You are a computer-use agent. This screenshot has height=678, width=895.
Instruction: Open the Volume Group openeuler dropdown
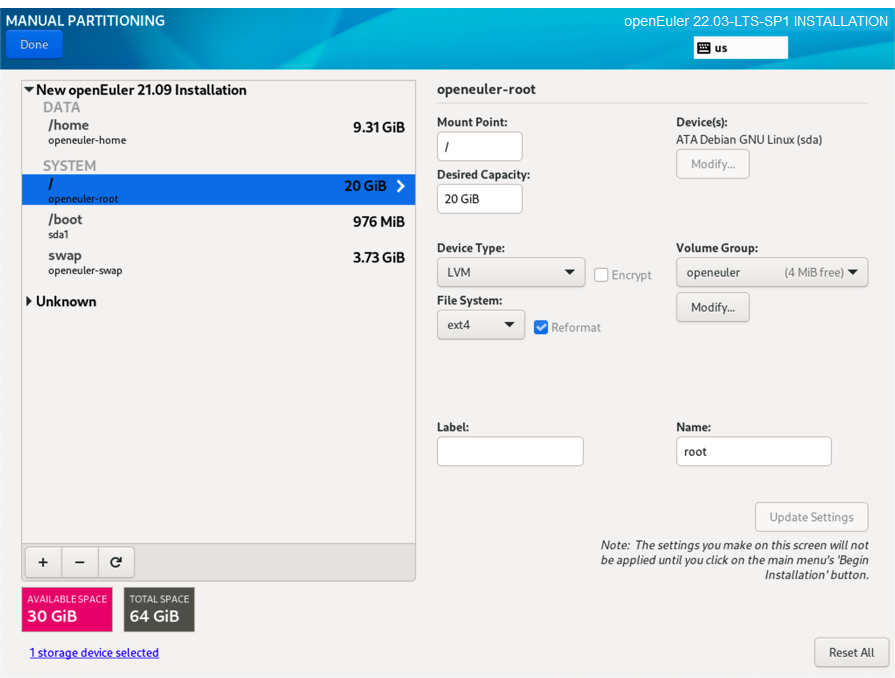pos(772,272)
